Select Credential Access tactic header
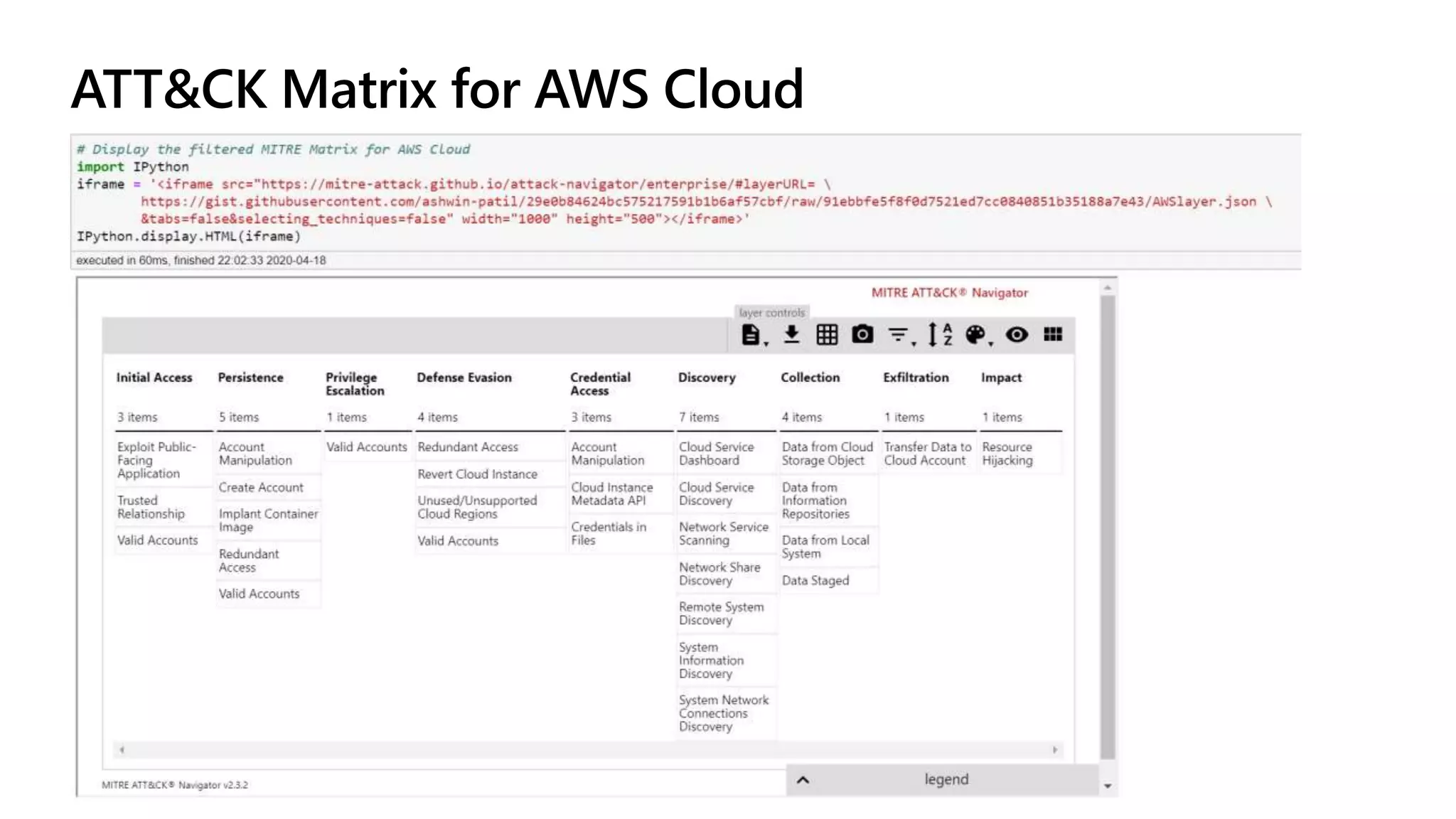Image resolution: width=1456 pixels, height=819 pixels. click(x=600, y=384)
